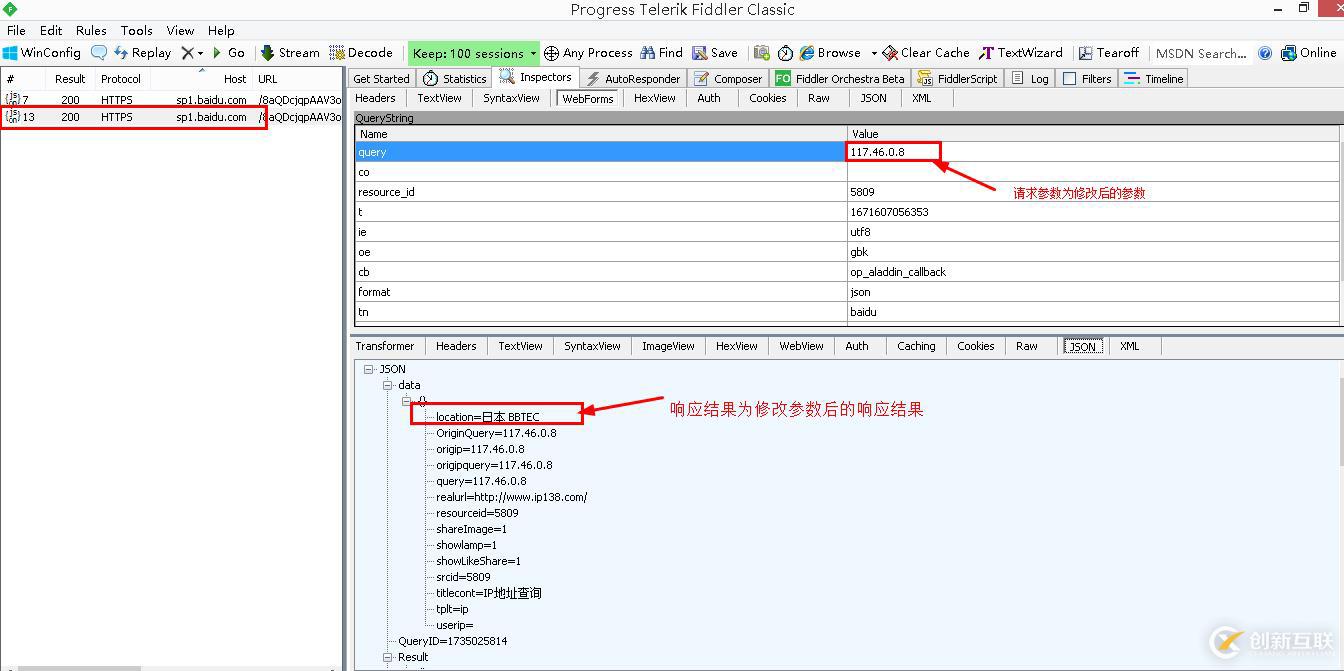Switch to the response Raw tab
Screen dimensions: 1344x671
coord(1027,346)
